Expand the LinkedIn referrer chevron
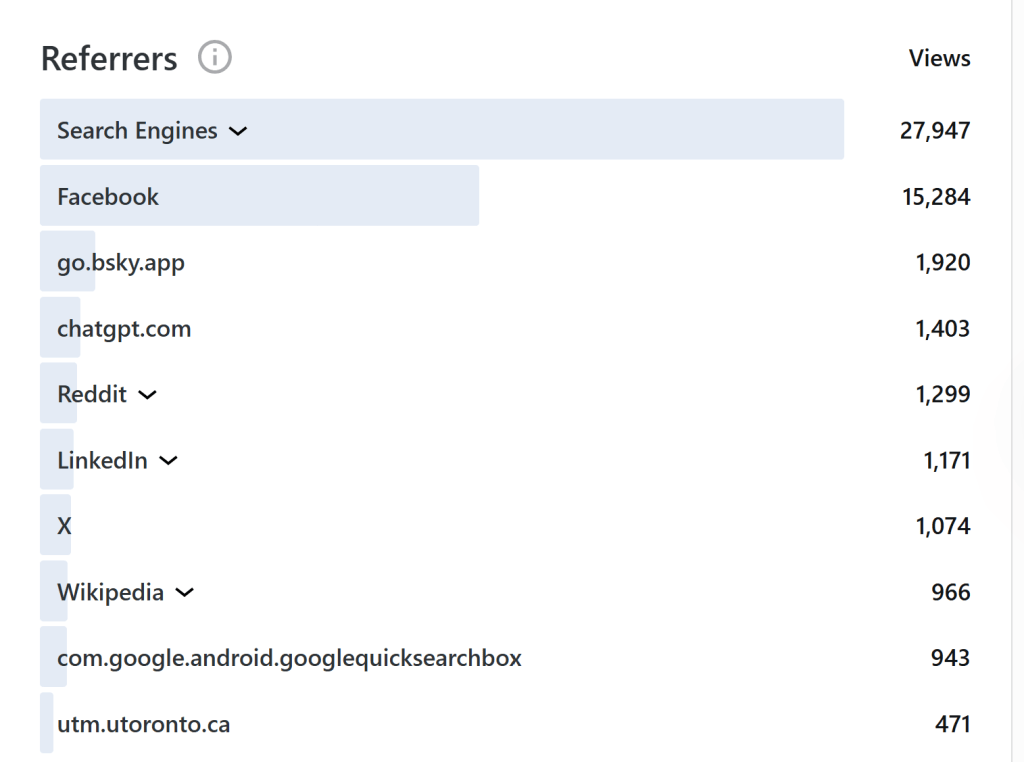The width and height of the screenshot is (1024, 762). click(x=168, y=461)
